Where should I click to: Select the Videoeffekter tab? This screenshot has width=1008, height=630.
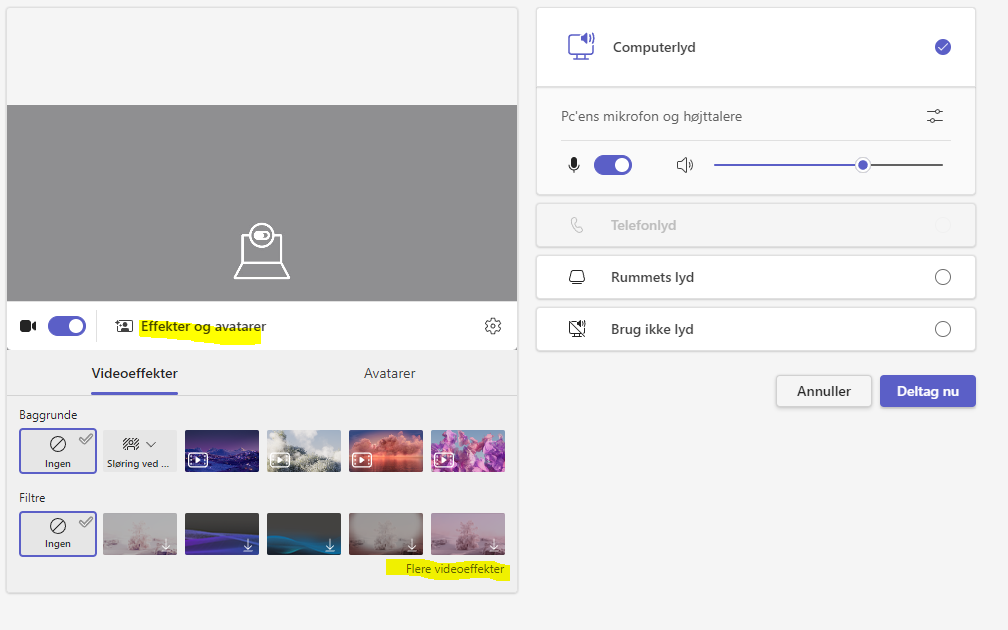(x=134, y=373)
